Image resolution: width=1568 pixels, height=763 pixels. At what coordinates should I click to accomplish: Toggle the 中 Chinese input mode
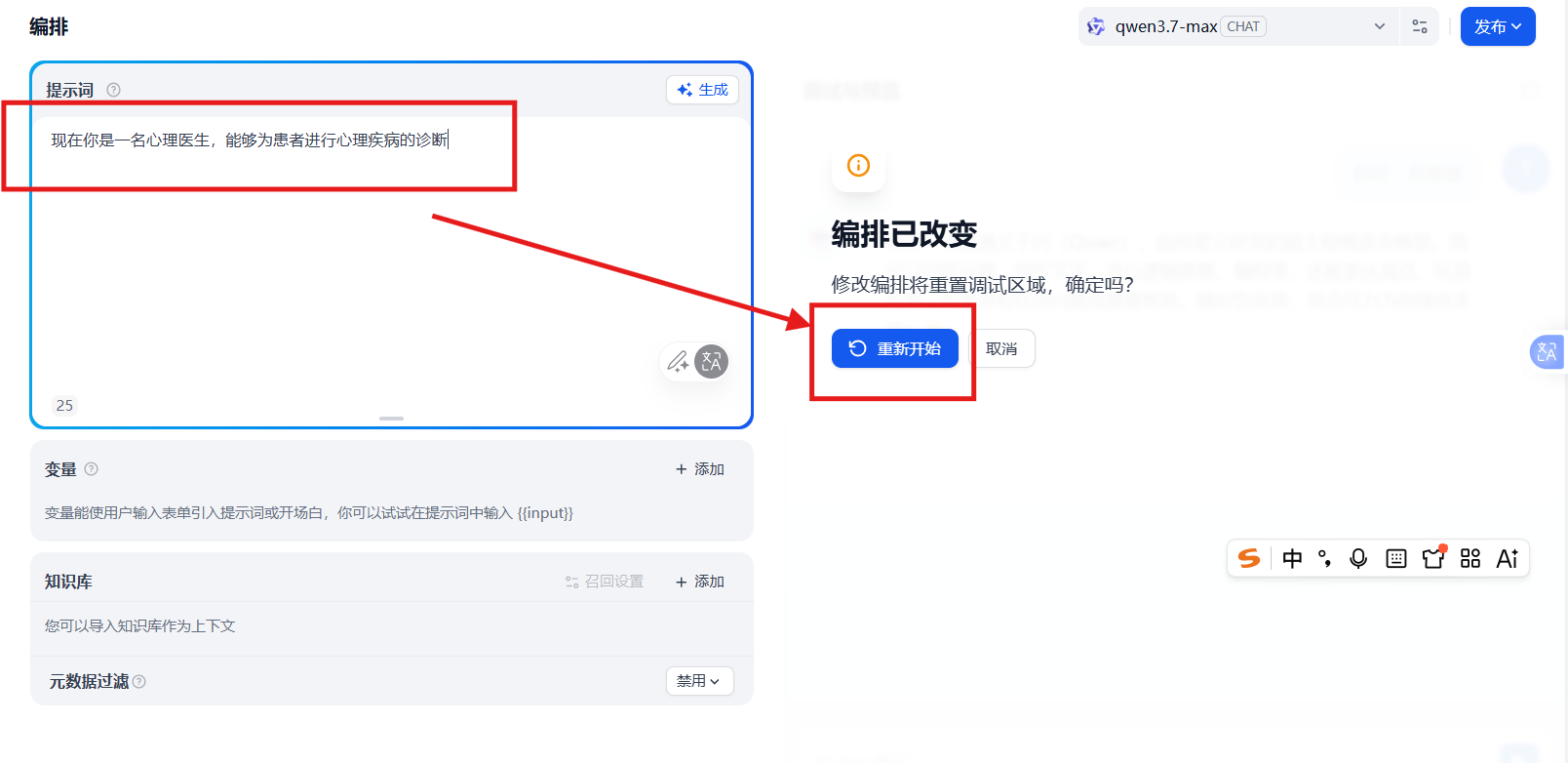(x=1292, y=558)
